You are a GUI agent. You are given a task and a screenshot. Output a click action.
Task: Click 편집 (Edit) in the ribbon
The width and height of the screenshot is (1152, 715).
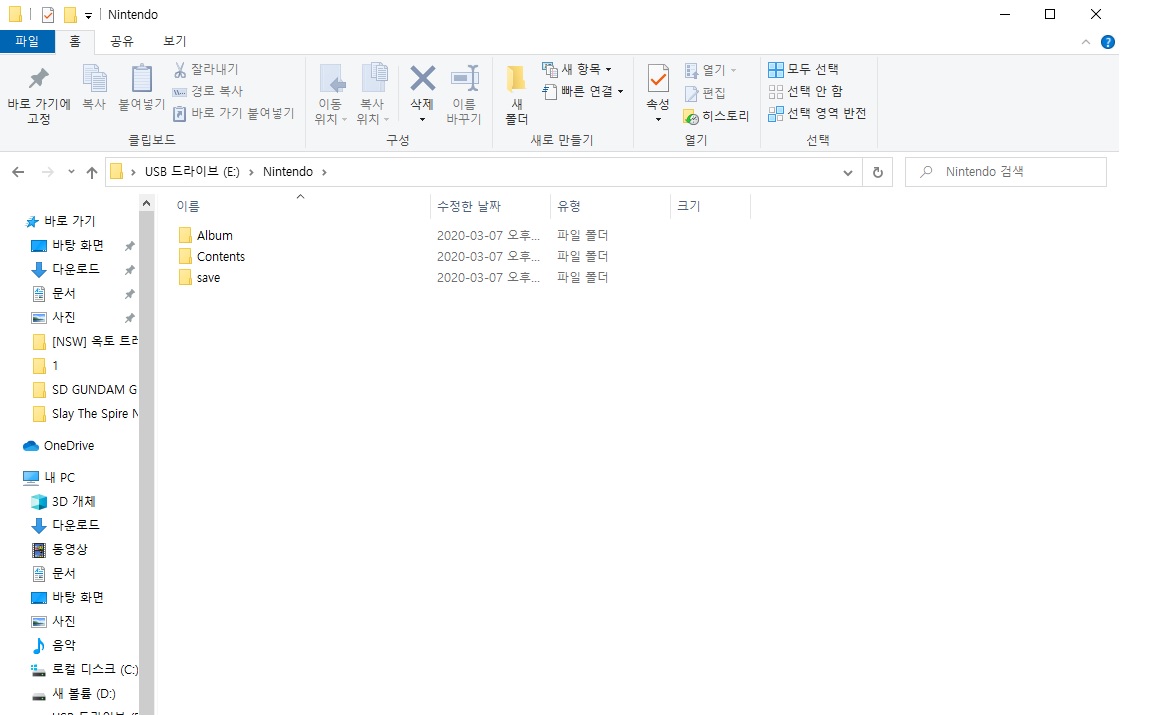tap(705, 93)
